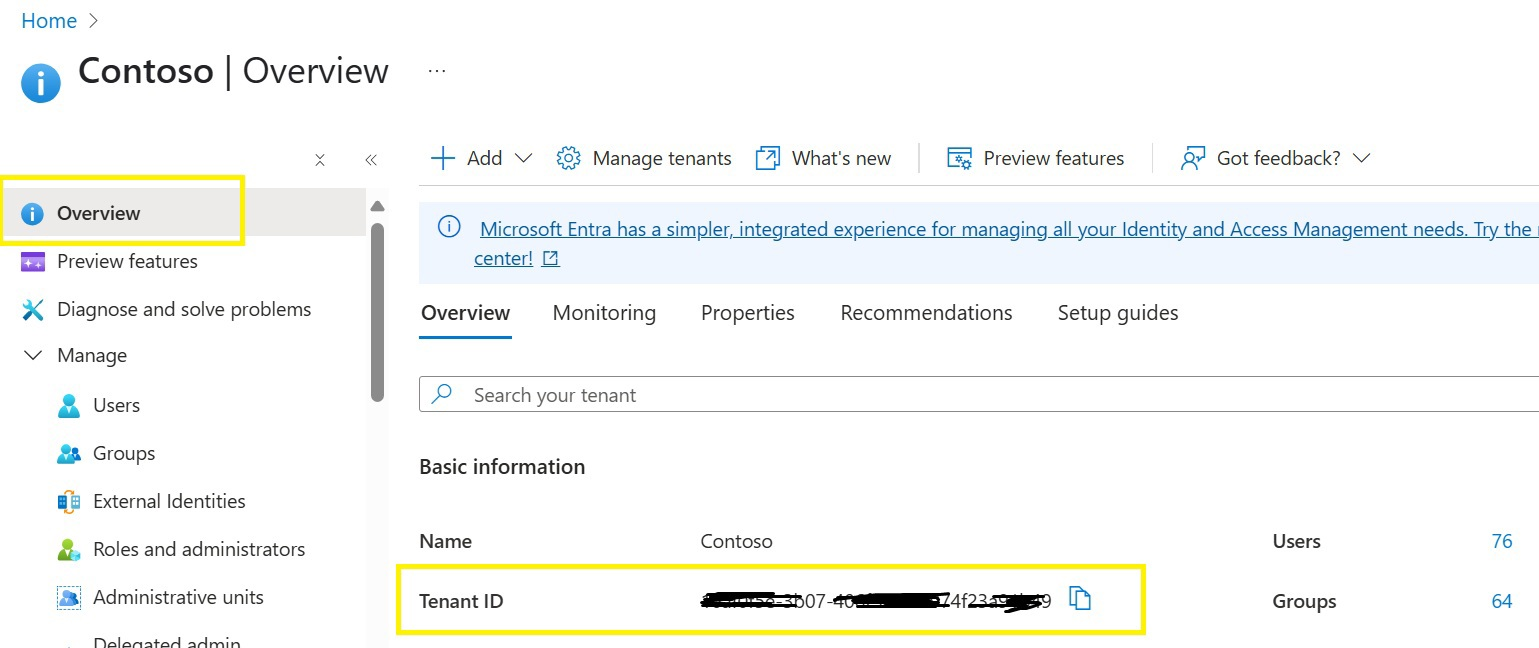Viewport: 1539px width, 648px height.
Task: Click the Manage section label in sidebar
Action: click(x=92, y=355)
